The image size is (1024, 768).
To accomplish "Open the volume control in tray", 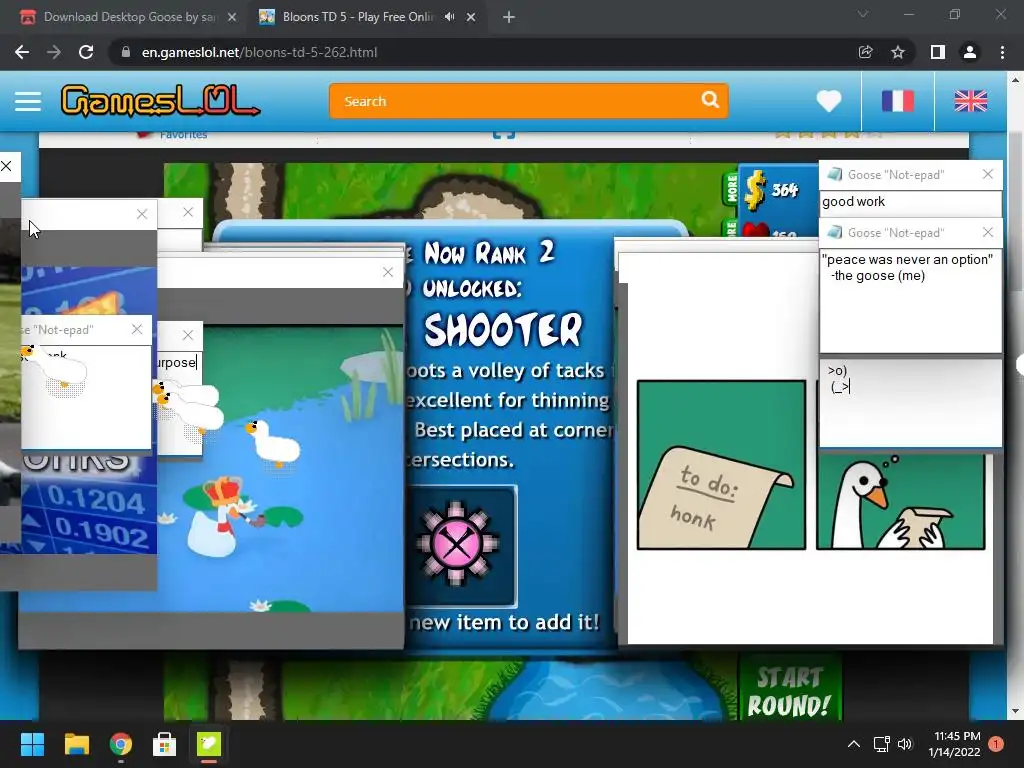I will (904, 744).
